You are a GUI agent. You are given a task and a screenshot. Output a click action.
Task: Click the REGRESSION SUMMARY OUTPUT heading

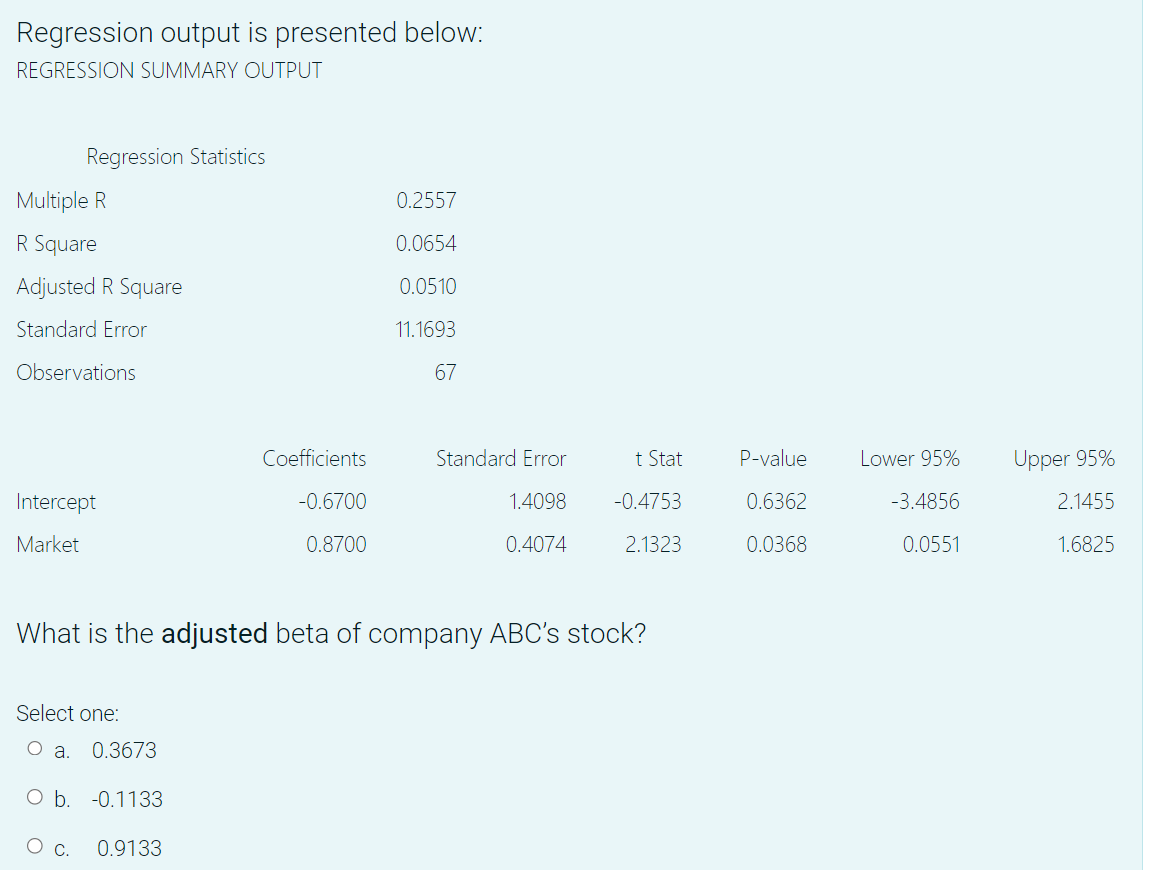pos(168,70)
